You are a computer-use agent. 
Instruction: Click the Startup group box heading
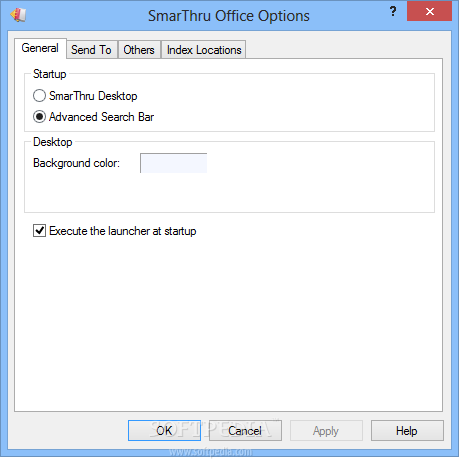[50, 74]
